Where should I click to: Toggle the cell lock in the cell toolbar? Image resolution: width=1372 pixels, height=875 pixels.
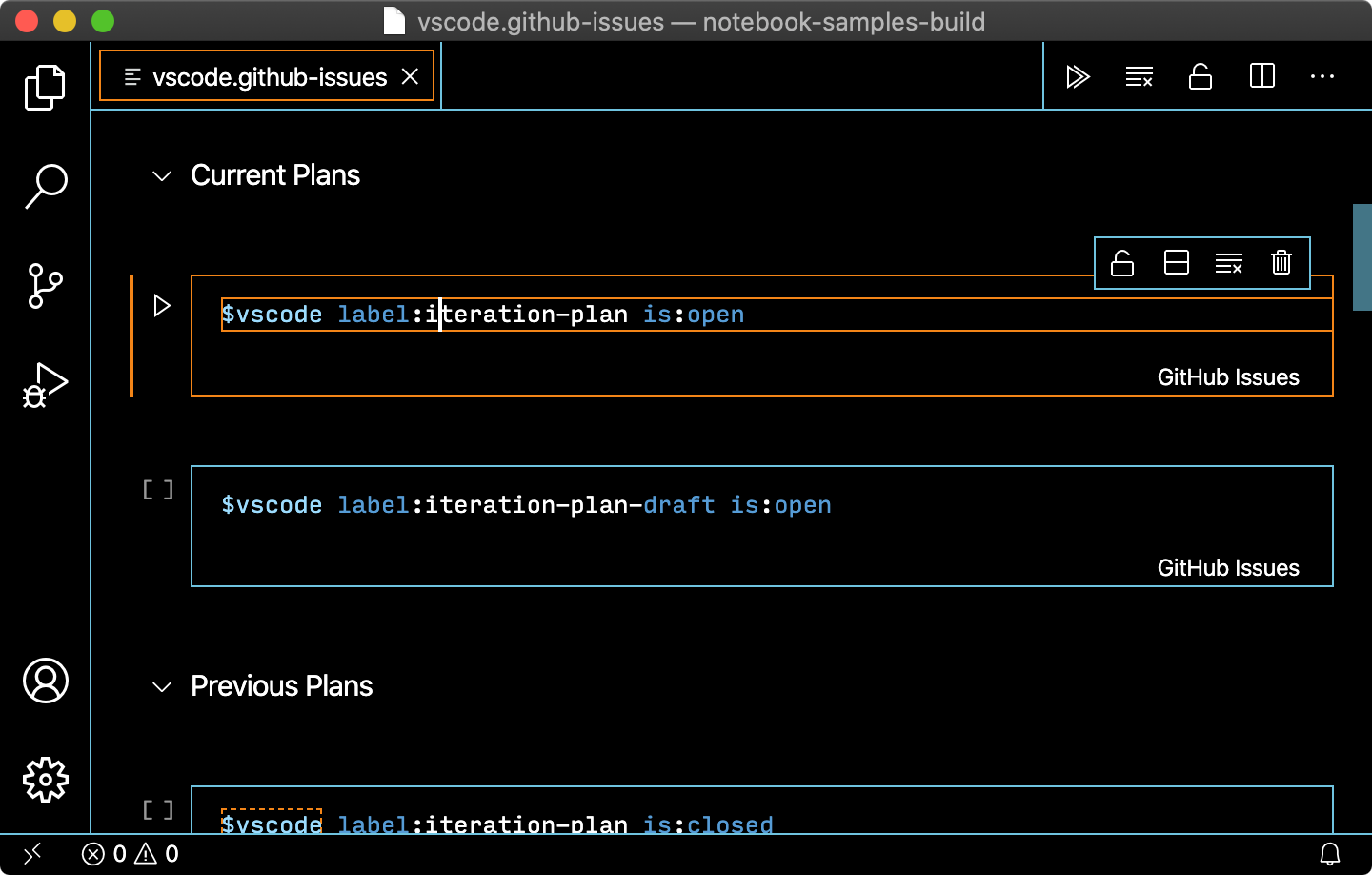(1122, 262)
